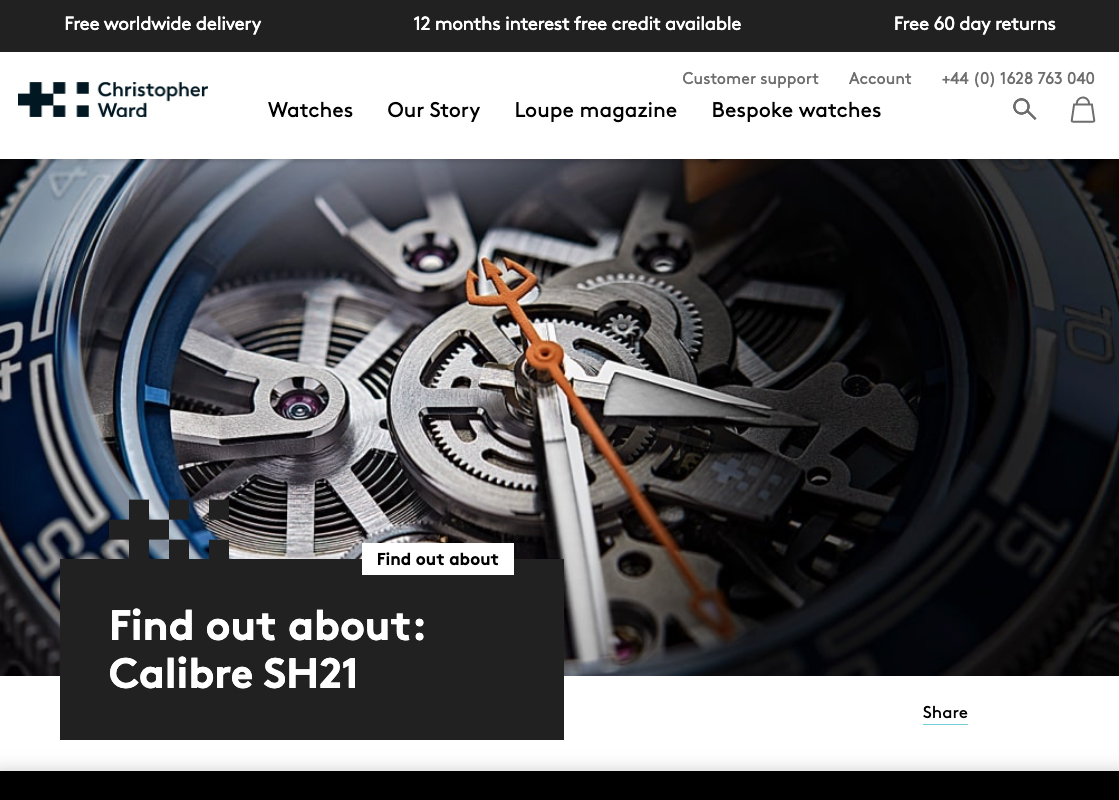The height and width of the screenshot is (800, 1119).
Task: Click Free worldwide delivery banner text
Action: (163, 24)
